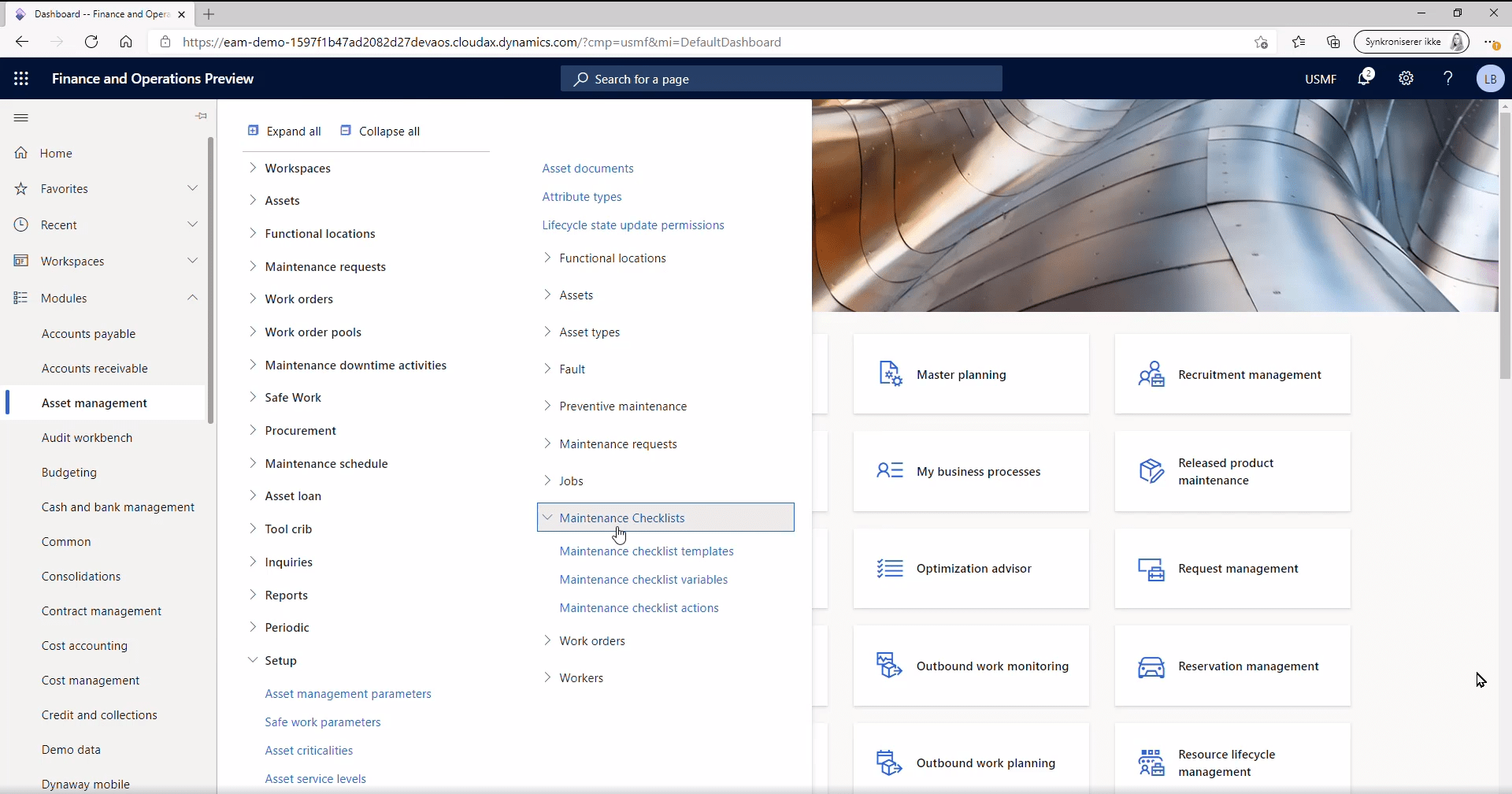
Task: Toggle the pin icon to keep navigation pane open
Action: 201,116
